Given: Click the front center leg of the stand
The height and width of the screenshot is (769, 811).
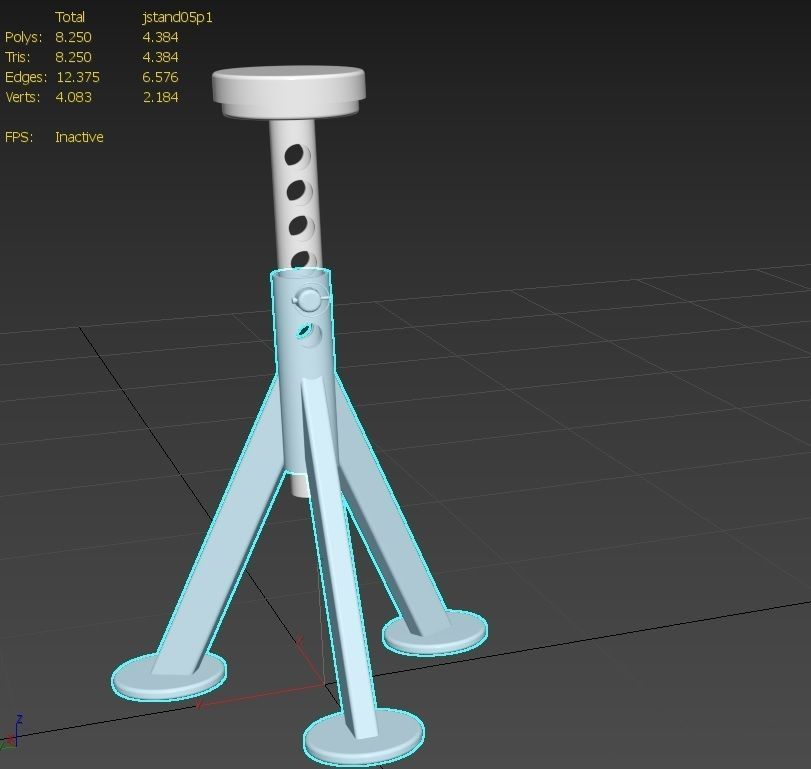Looking at the screenshot, I should point(339,559).
